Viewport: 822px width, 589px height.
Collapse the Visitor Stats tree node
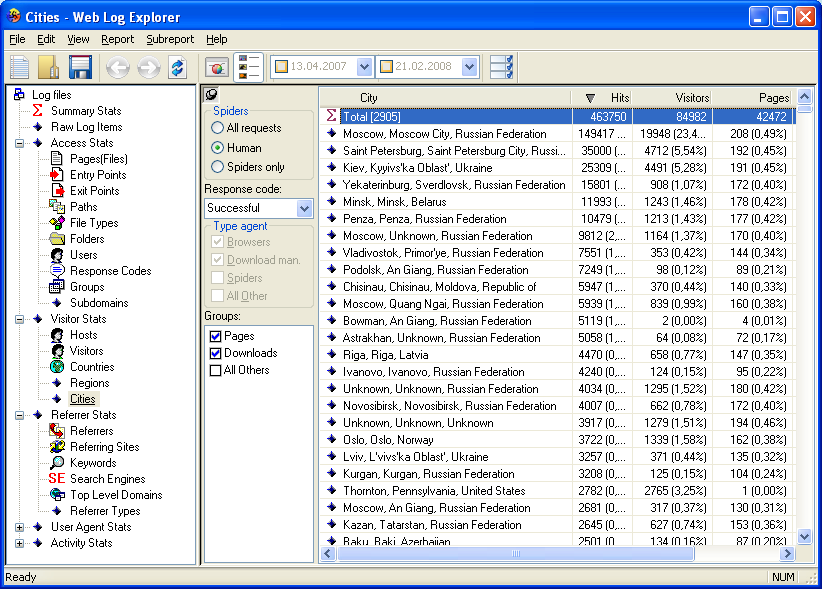(x=19, y=319)
